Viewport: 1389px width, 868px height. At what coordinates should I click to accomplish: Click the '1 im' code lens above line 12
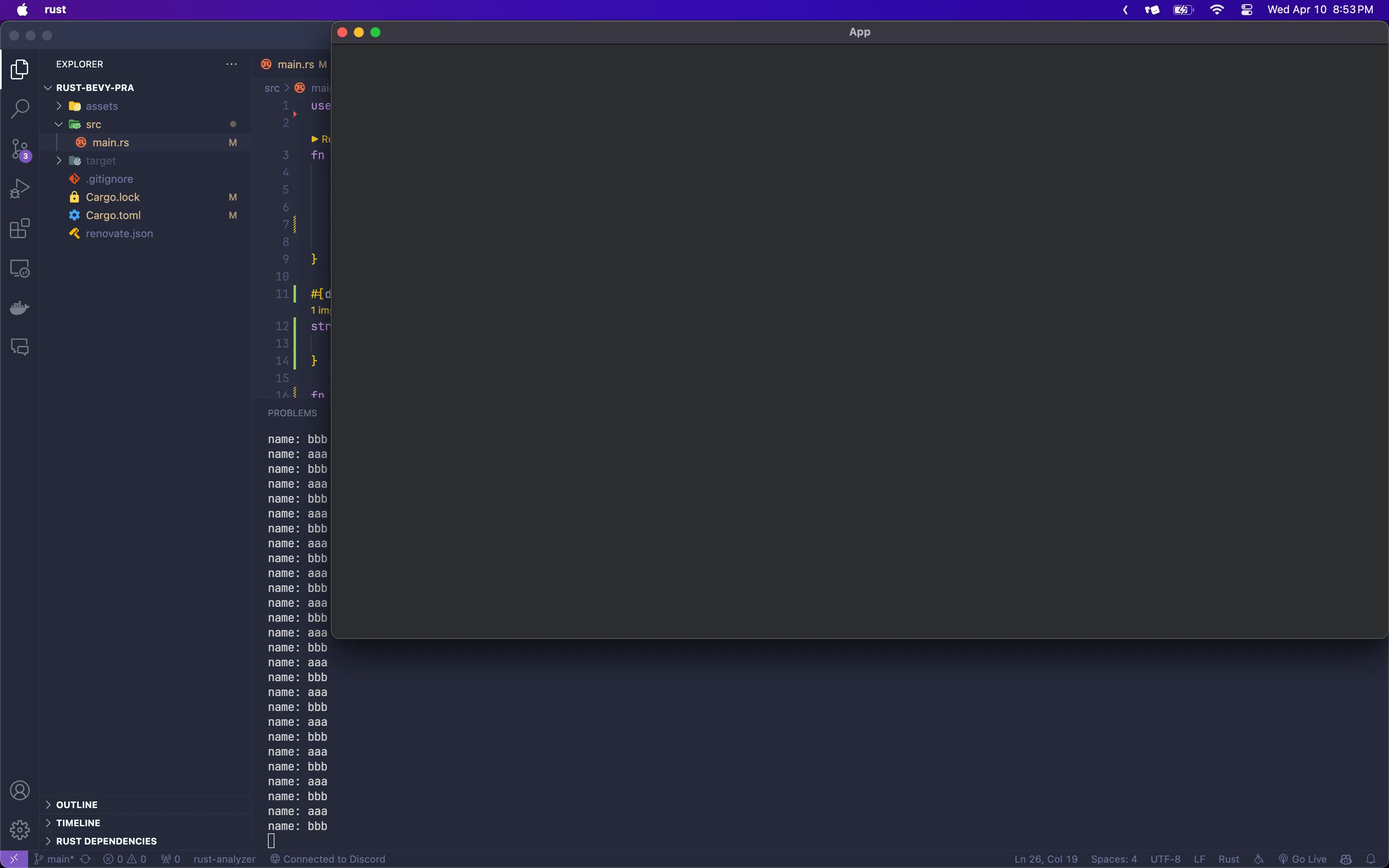pos(320,310)
